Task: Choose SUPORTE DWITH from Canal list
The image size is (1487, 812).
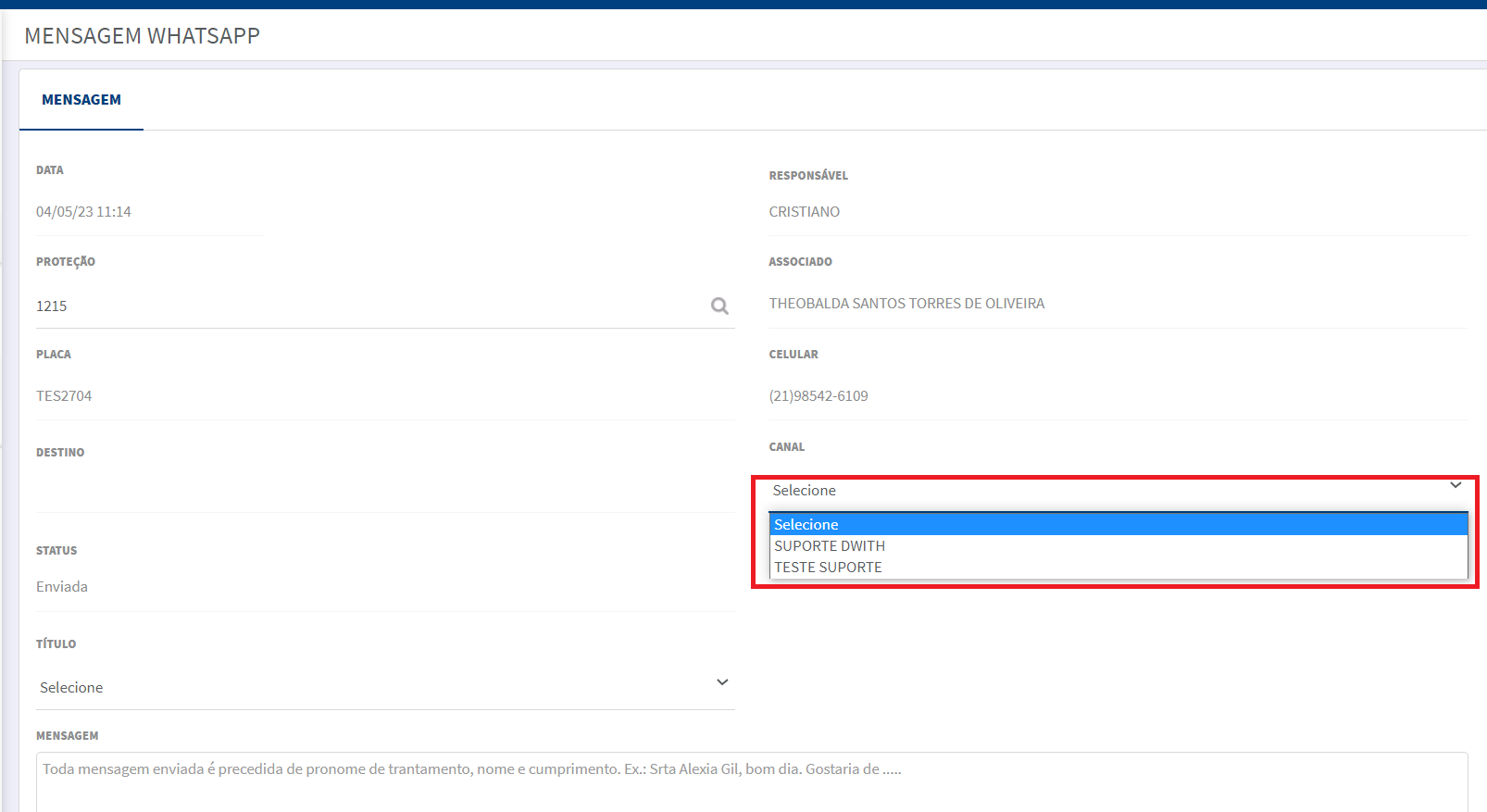Action: 1118,546
